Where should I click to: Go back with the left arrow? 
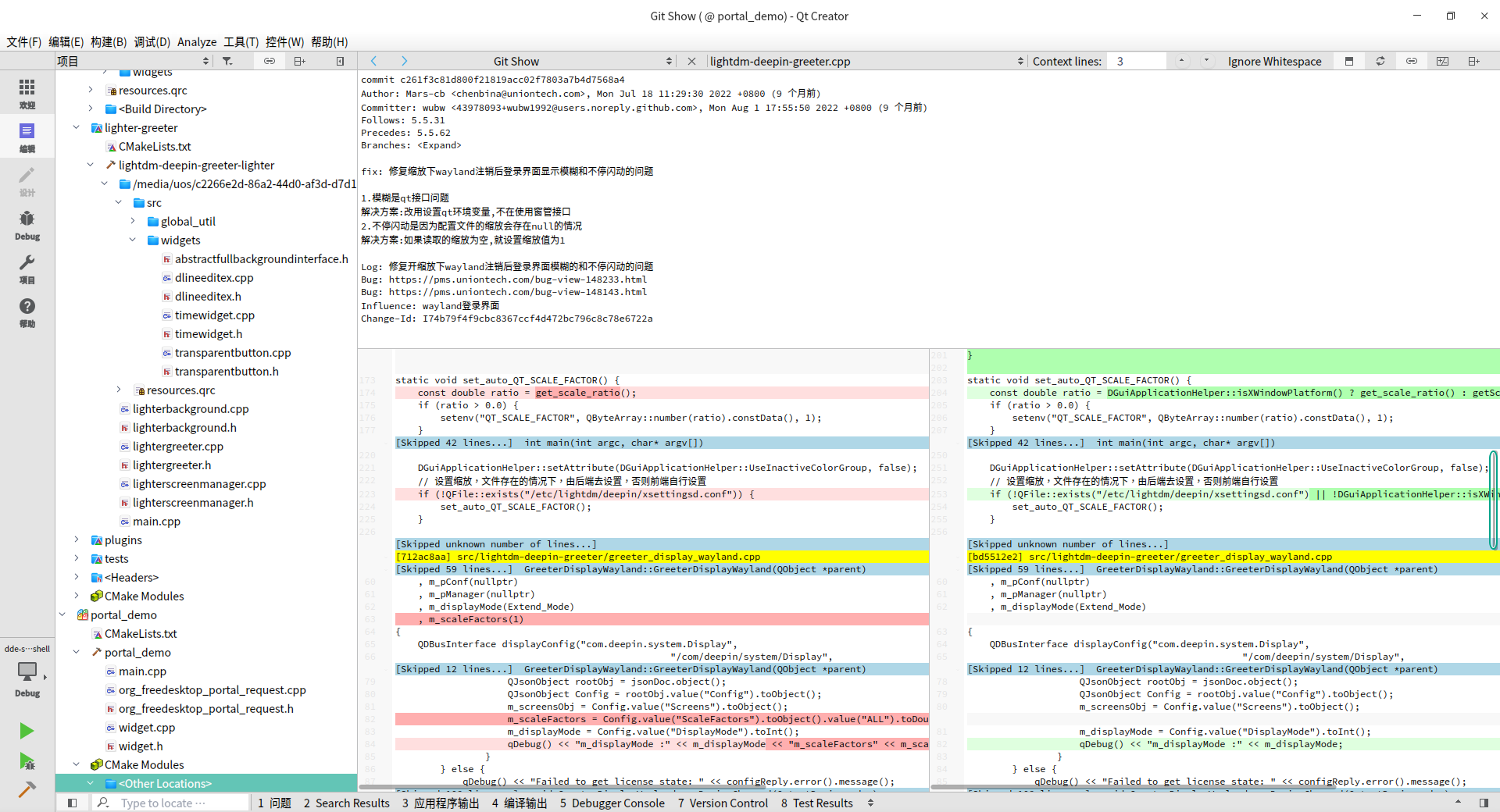374,61
